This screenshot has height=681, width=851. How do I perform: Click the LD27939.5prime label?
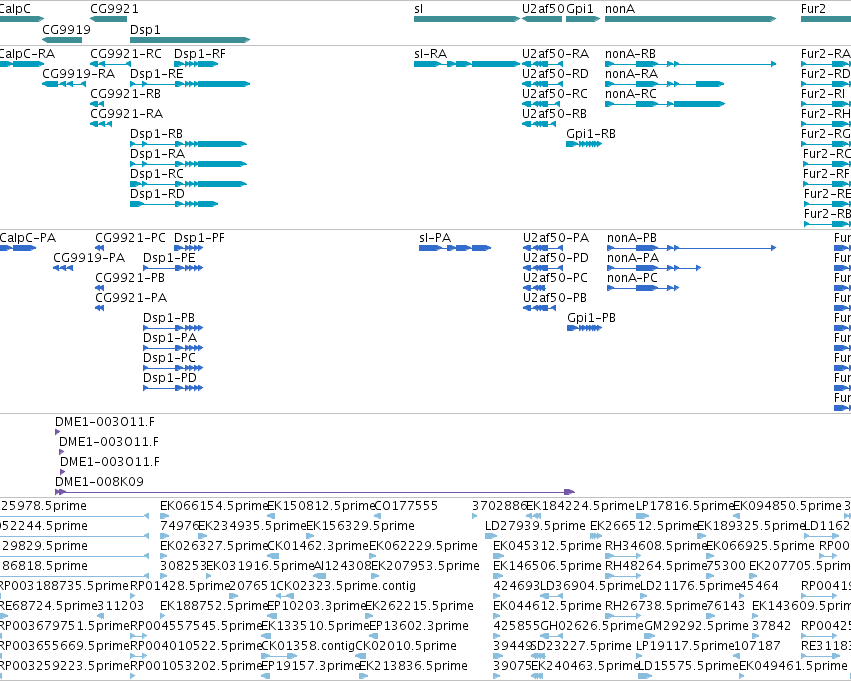click(535, 526)
